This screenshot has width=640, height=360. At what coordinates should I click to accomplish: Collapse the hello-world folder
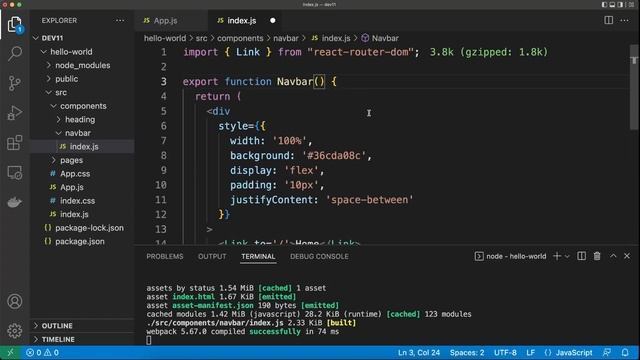point(82,52)
